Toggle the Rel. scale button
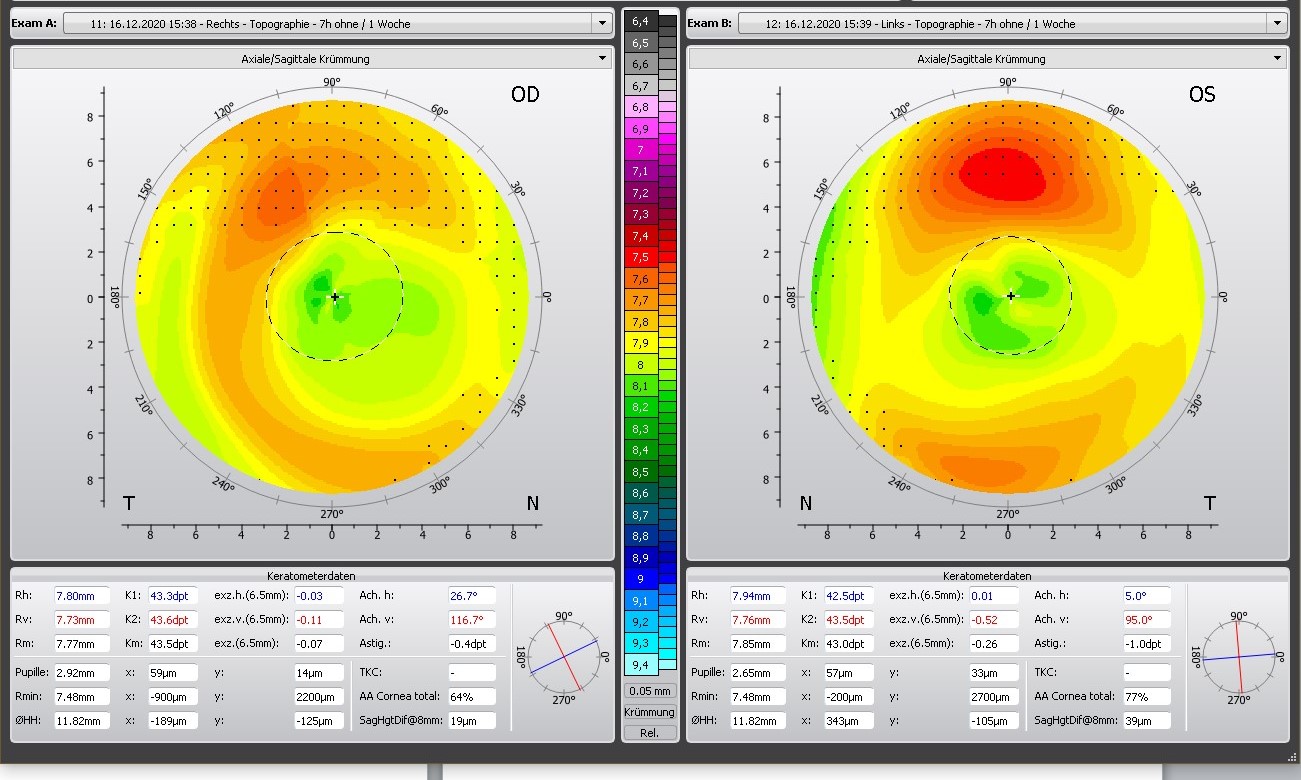The width and height of the screenshot is (1301, 780). 649,733
